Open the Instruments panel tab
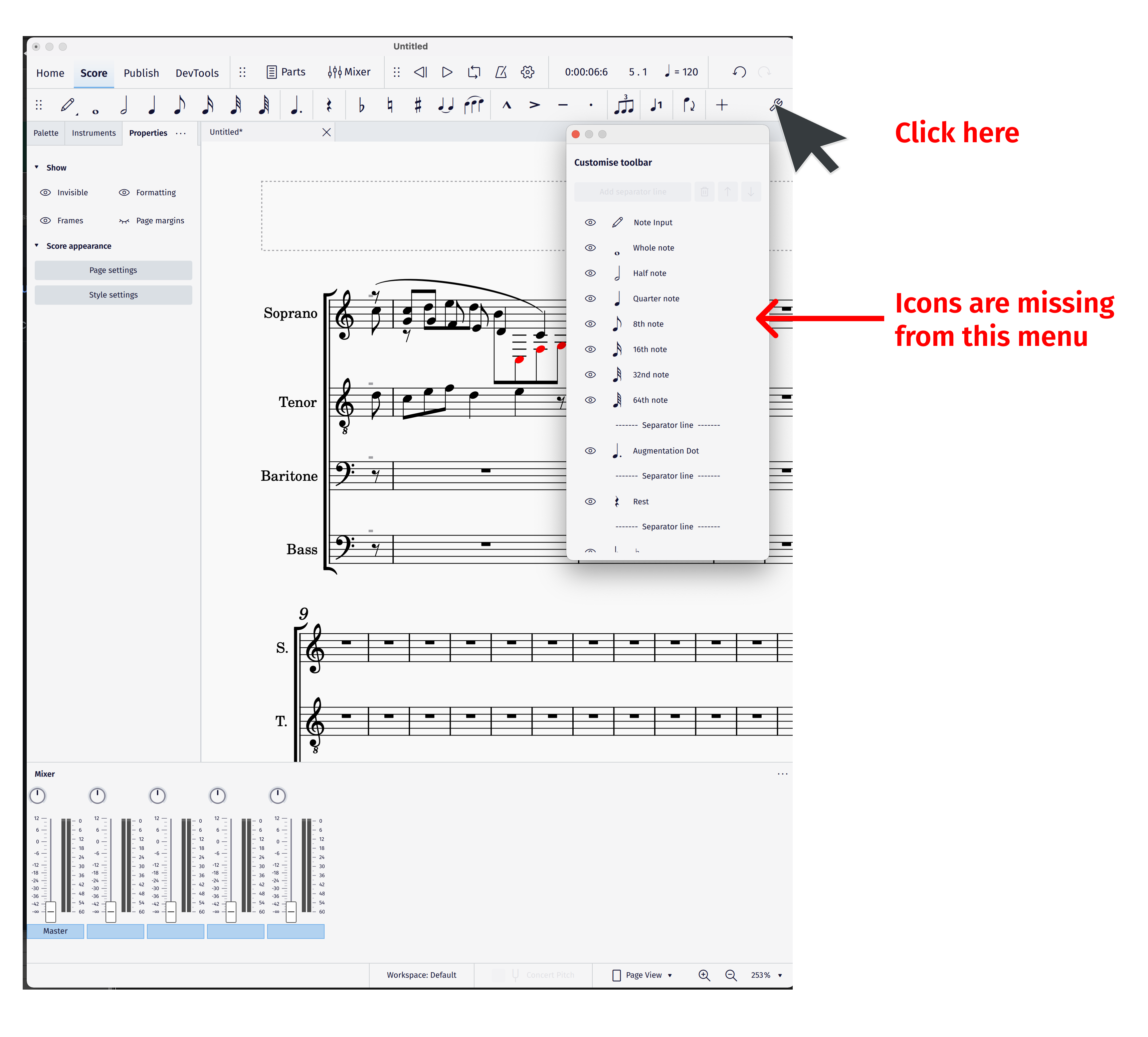Viewport: 1148px width, 1037px height. click(x=93, y=133)
